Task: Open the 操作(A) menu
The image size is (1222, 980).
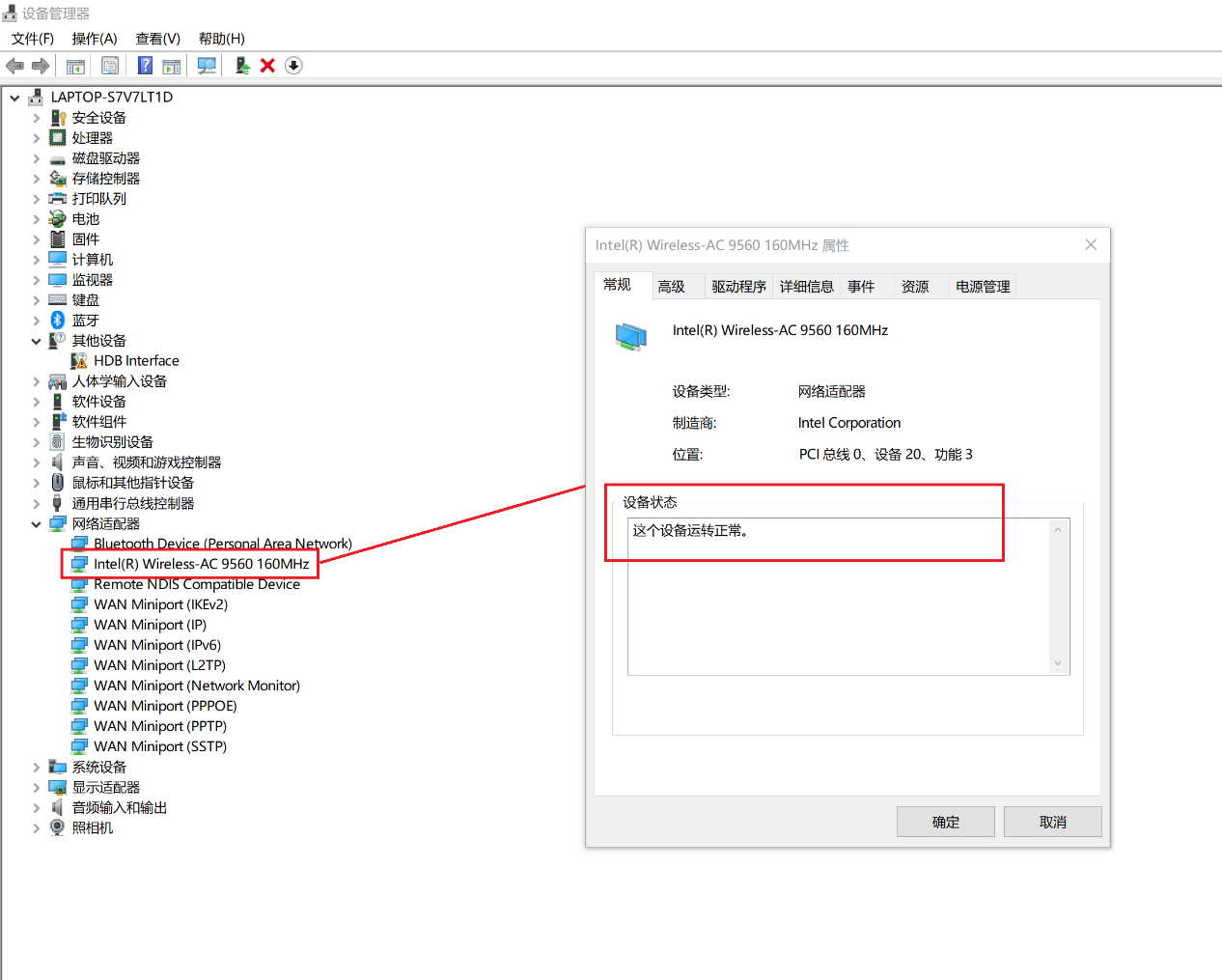Action: [94, 39]
